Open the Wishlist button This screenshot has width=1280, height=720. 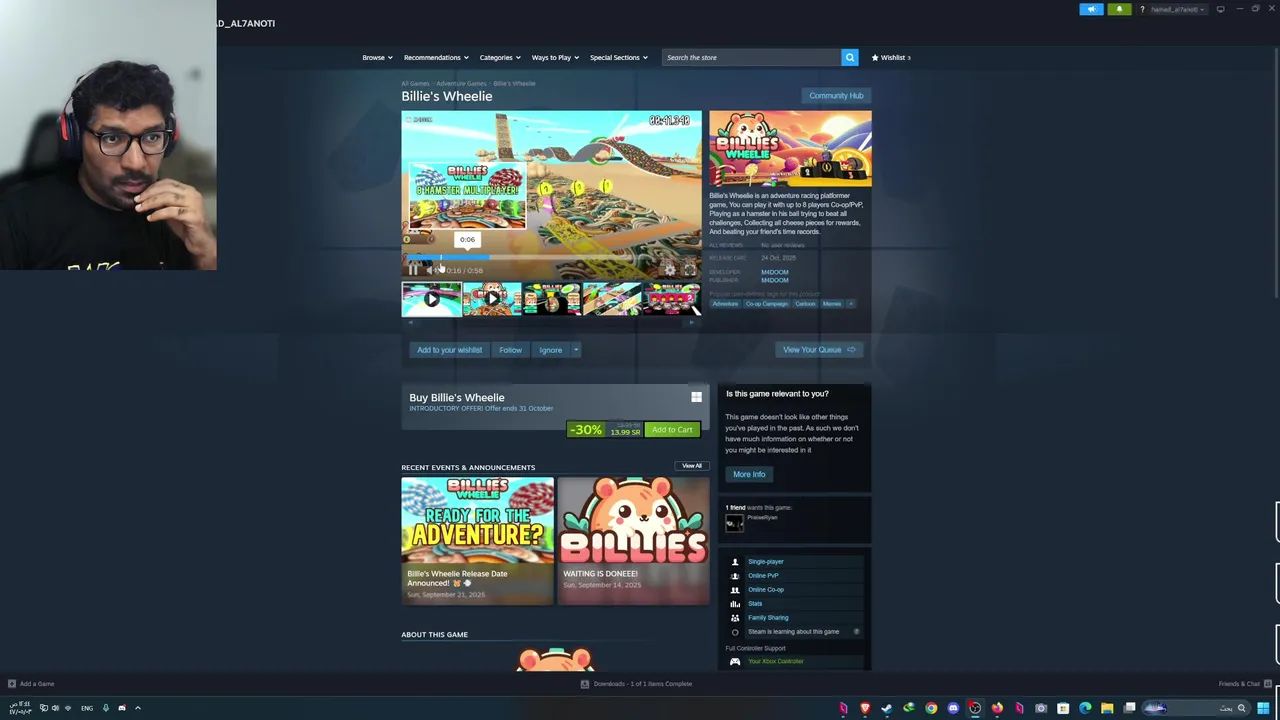(x=891, y=57)
